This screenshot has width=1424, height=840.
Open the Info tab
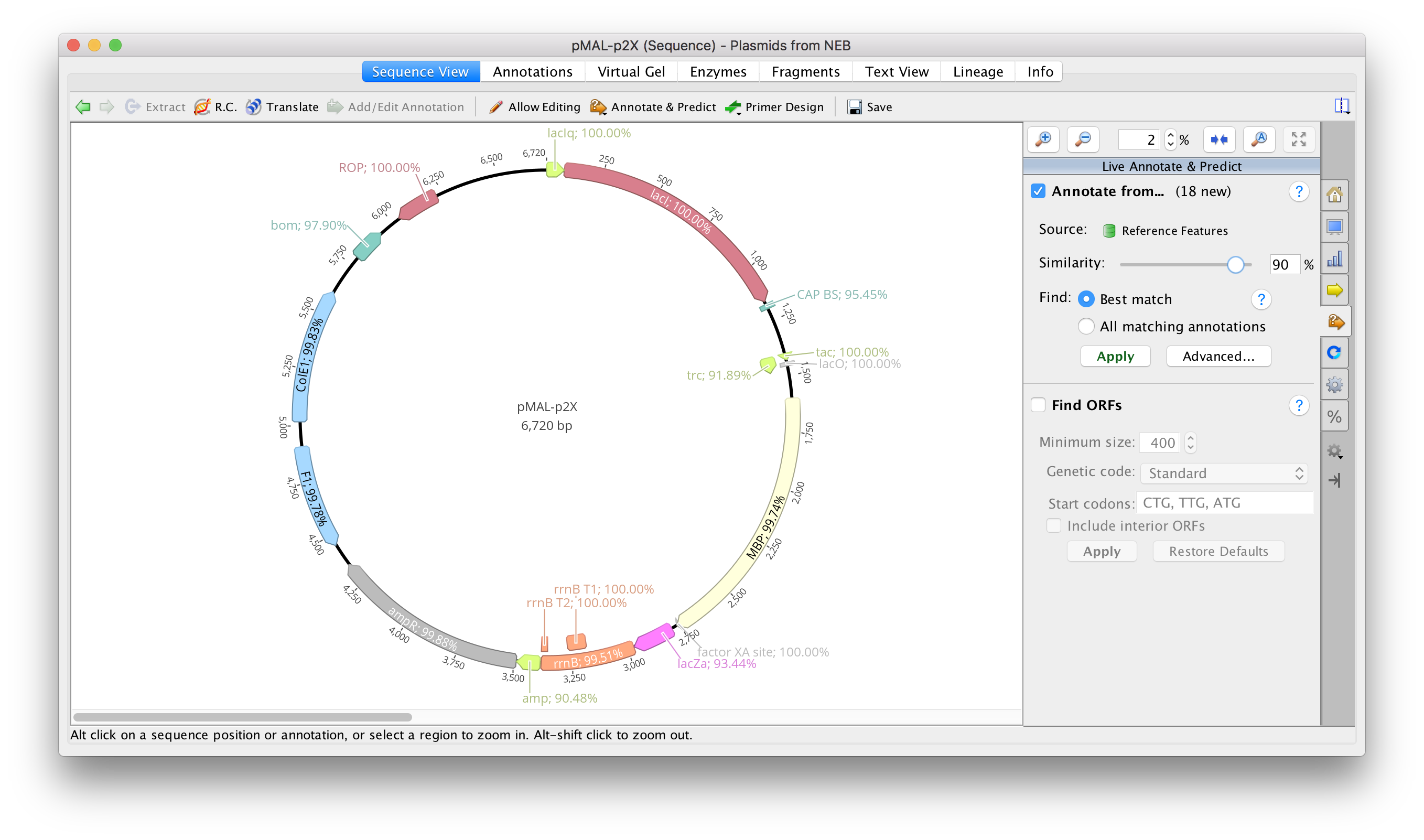click(1039, 71)
